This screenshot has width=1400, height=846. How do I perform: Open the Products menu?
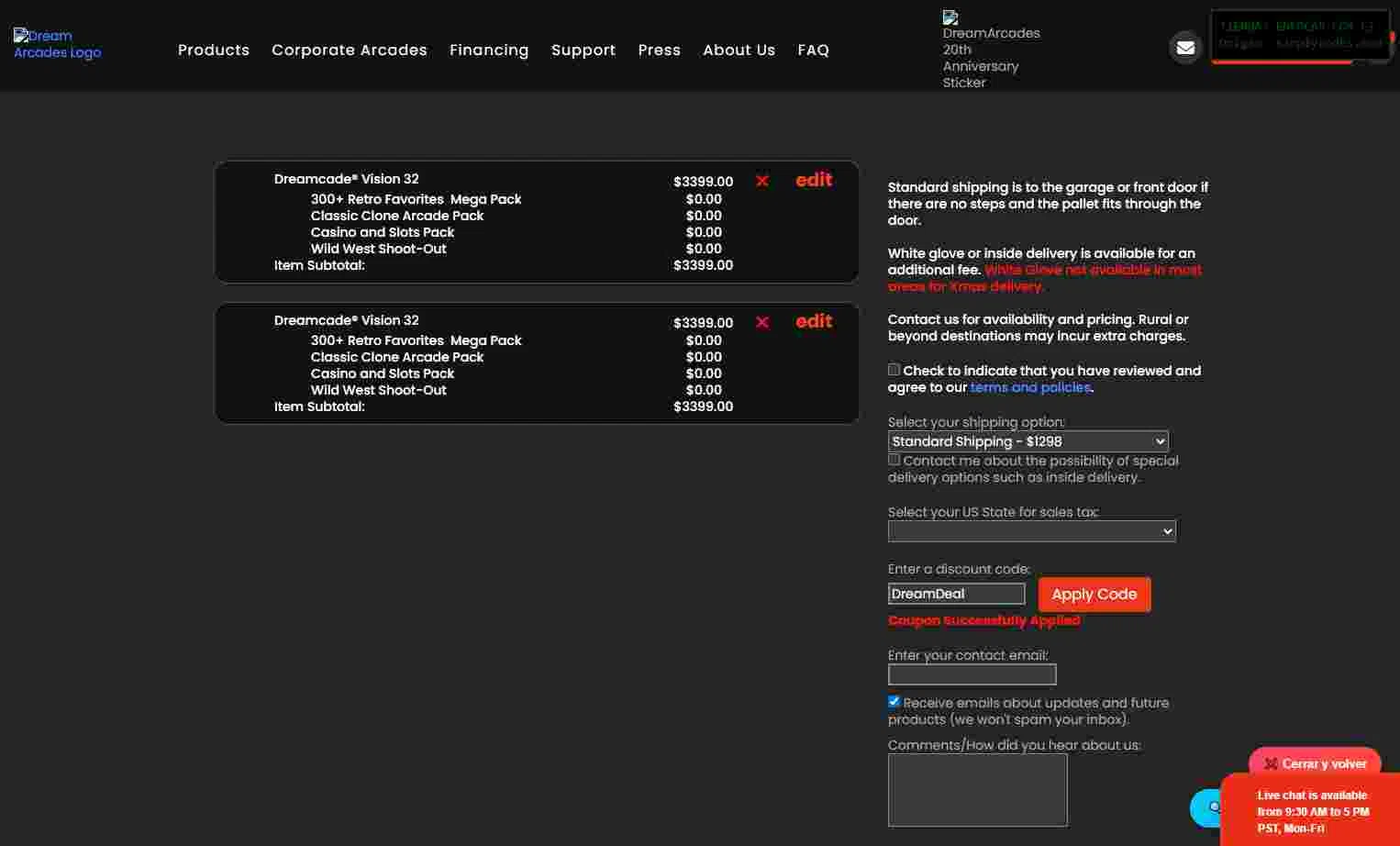214,50
